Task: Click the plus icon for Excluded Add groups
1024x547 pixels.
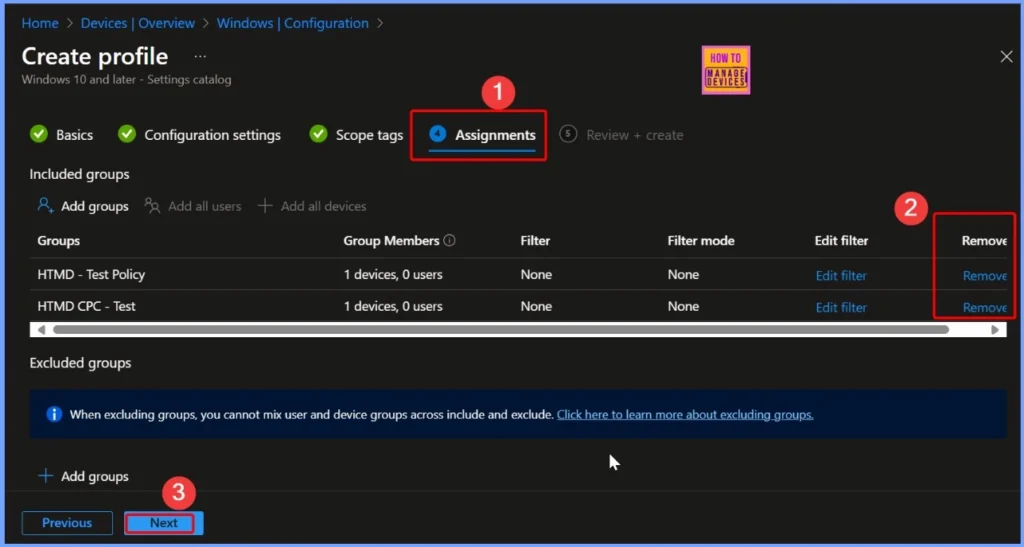Action: (45, 476)
